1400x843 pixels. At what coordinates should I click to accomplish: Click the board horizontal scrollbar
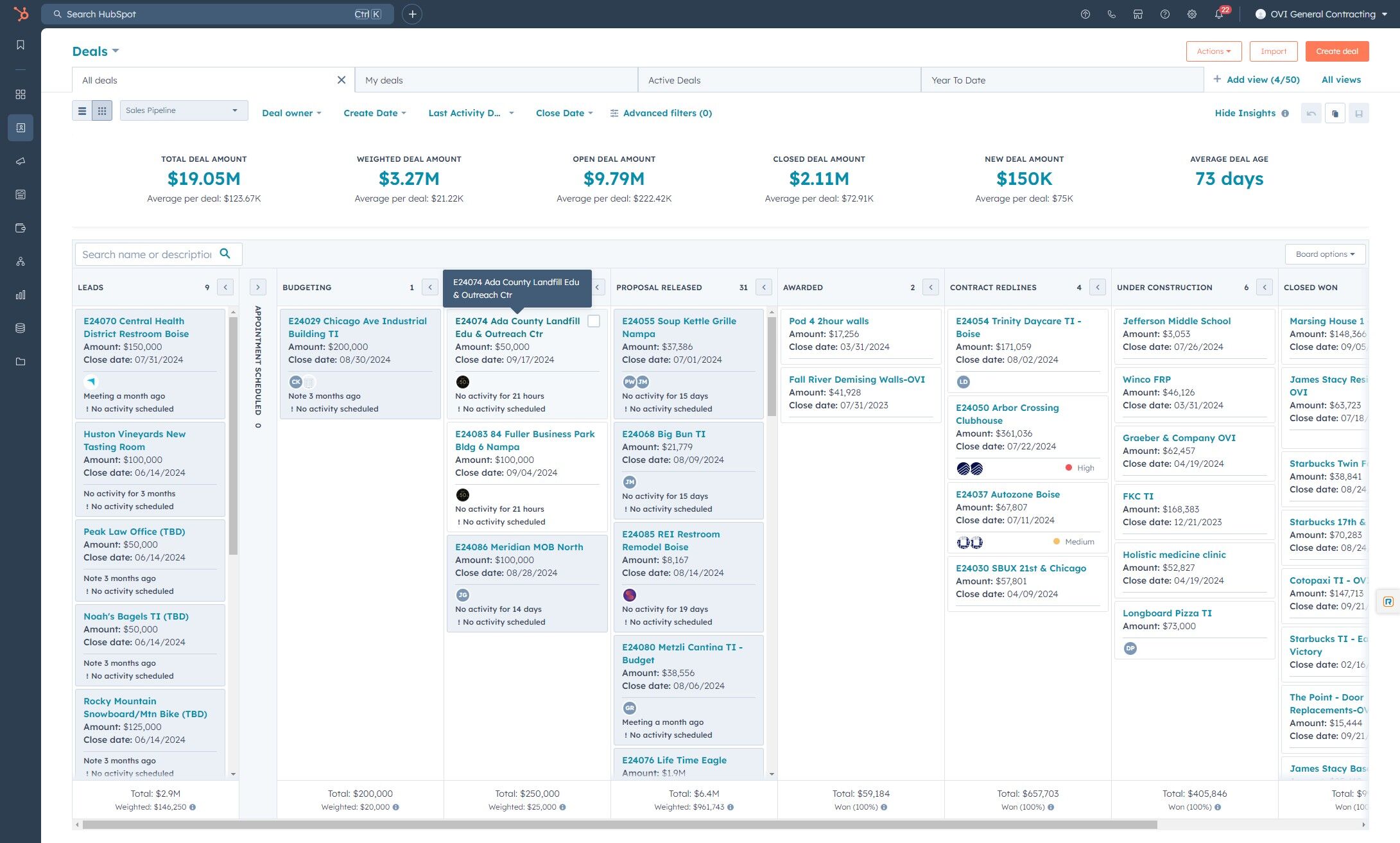(x=619, y=825)
